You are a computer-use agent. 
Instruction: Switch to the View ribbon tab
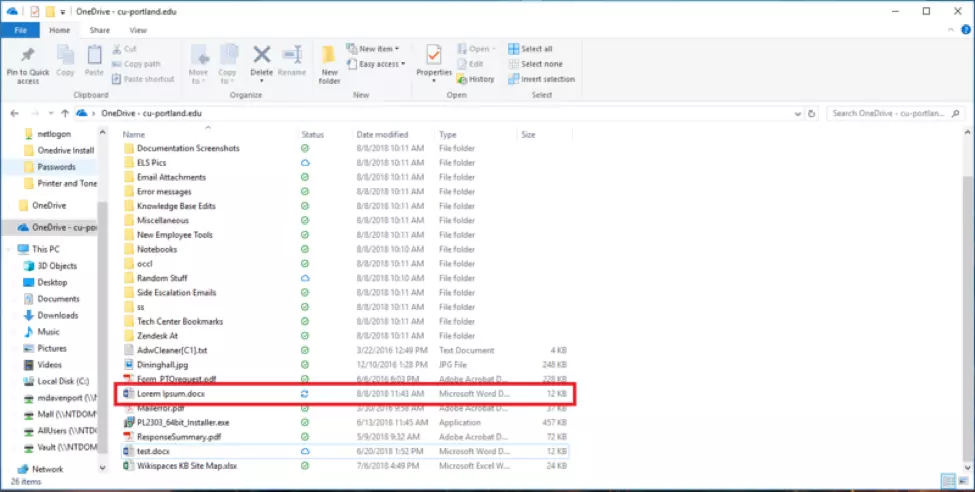pyautogui.click(x=138, y=30)
